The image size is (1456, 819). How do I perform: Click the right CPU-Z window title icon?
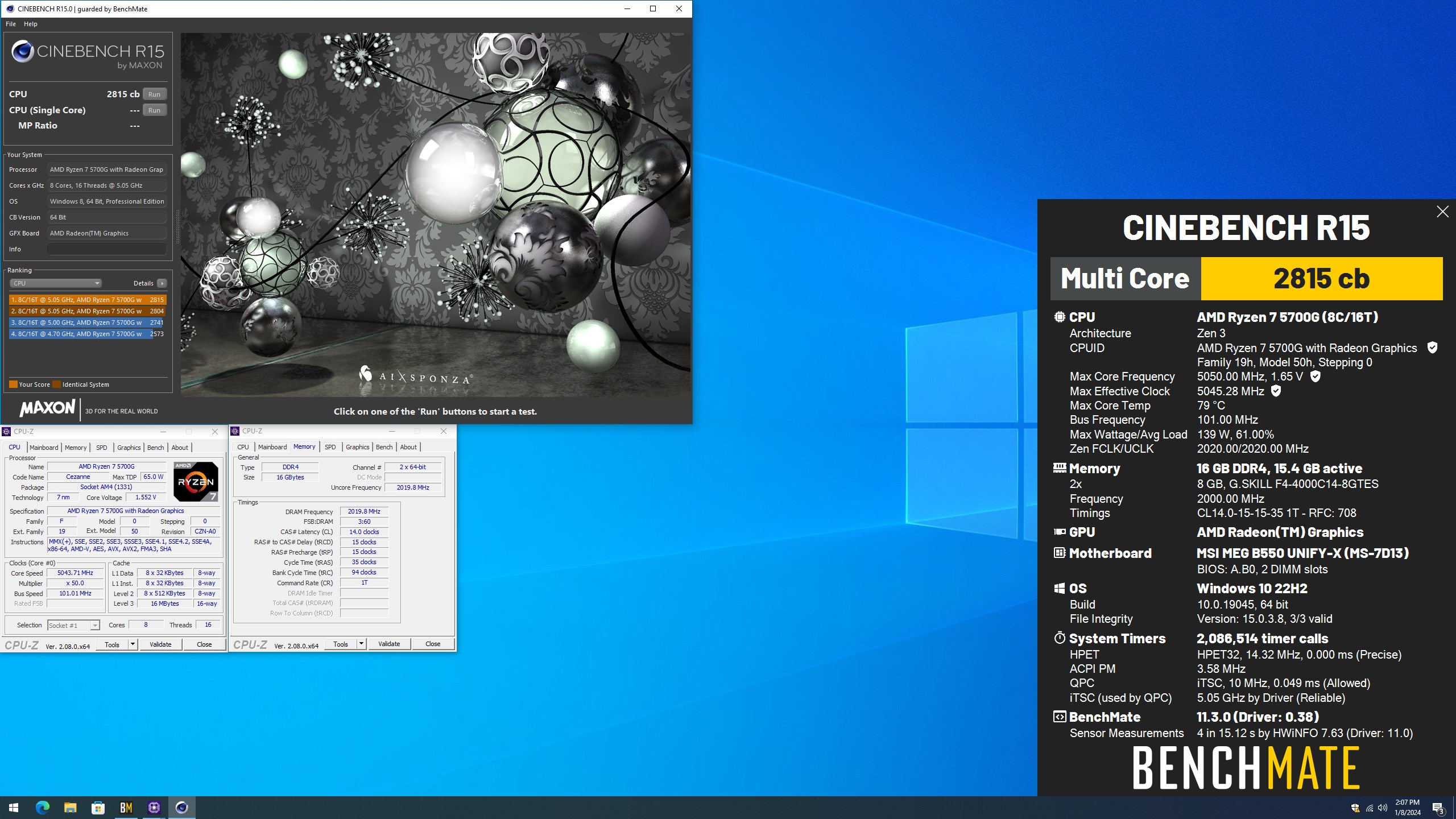[235, 431]
